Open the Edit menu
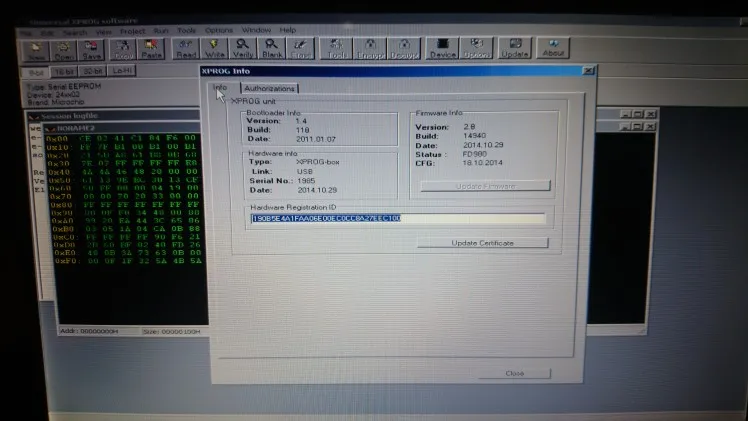Viewport: 748px width, 421px height. point(47,33)
